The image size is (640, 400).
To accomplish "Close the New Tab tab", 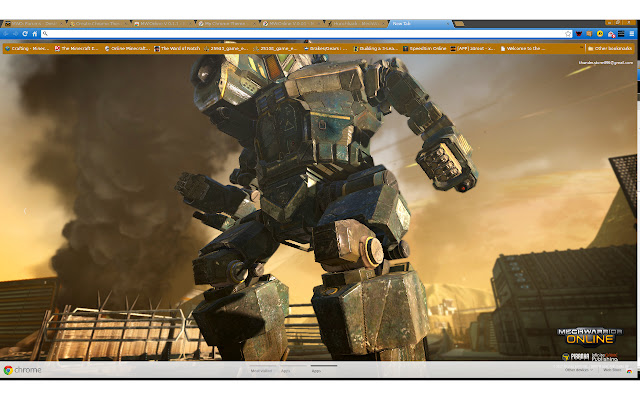I will click(x=448, y=24).
